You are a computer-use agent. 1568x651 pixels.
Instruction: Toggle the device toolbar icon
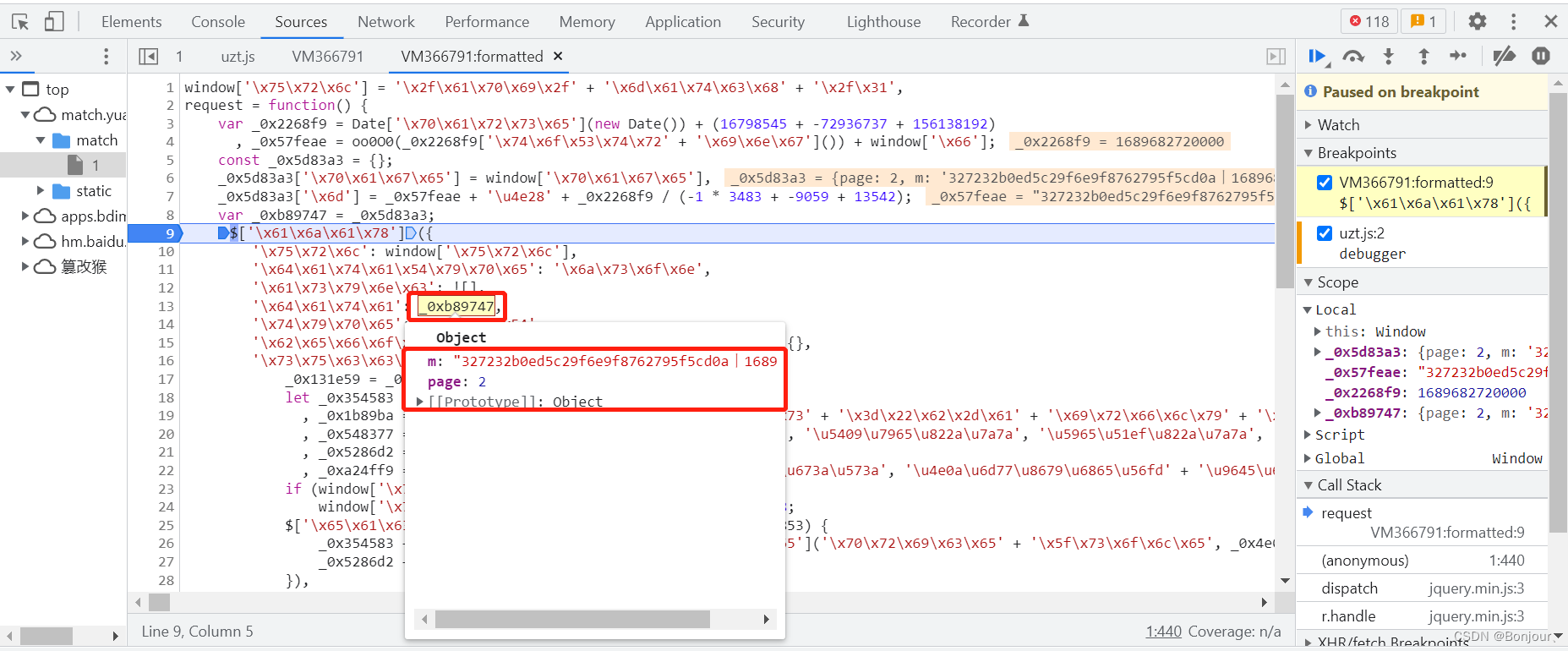tap(54, 22)
